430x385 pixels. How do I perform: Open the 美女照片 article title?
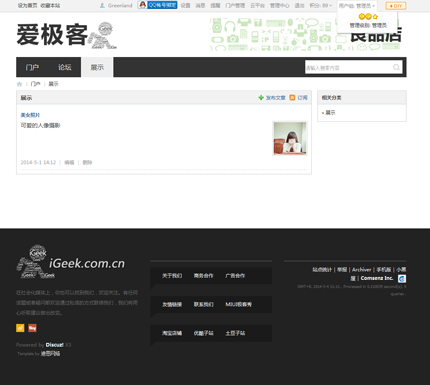coord(30,115)
